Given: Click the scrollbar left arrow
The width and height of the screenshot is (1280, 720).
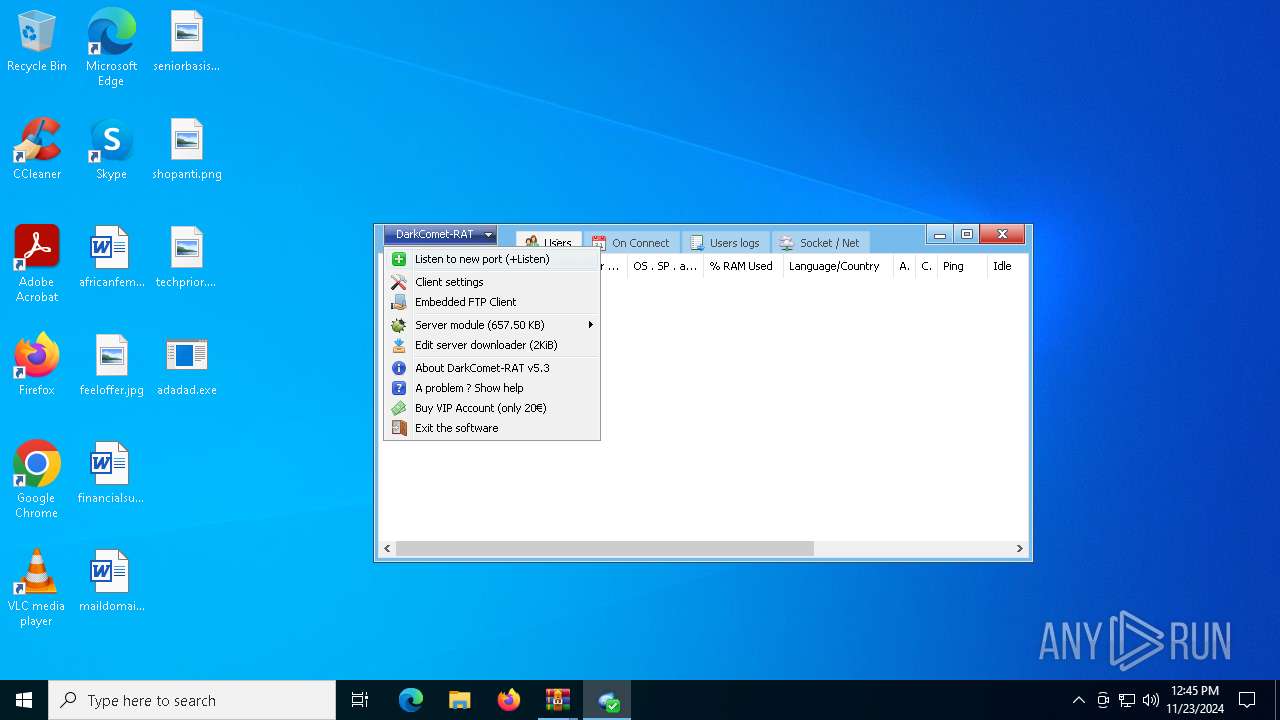Looking at the screenshot, I should pyautogui.click(x=388, y=548).
